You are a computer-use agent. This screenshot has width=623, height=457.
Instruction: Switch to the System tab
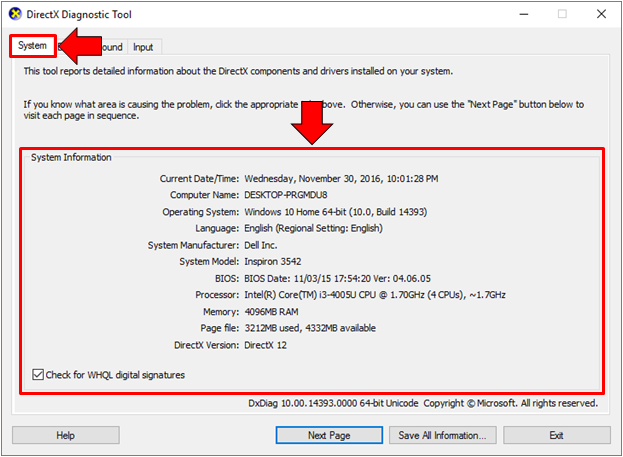coord(33,46)
